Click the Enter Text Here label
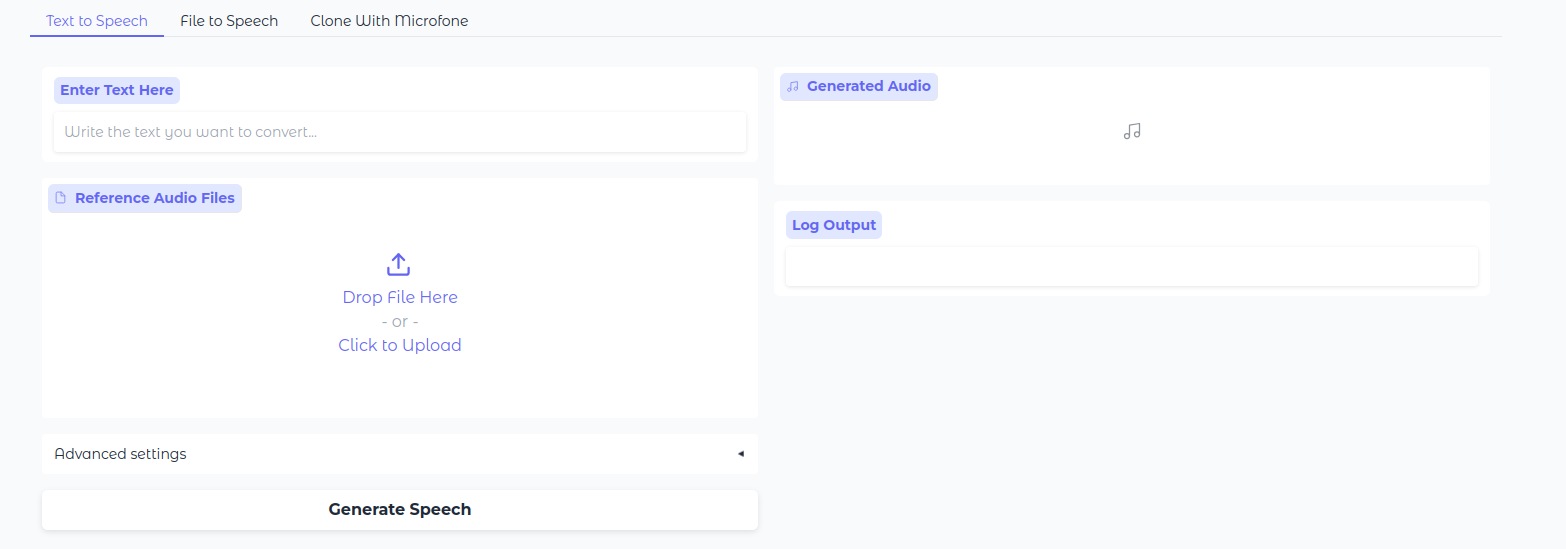This screenshot has height=549, width=1566. click(x=117, y=90)
